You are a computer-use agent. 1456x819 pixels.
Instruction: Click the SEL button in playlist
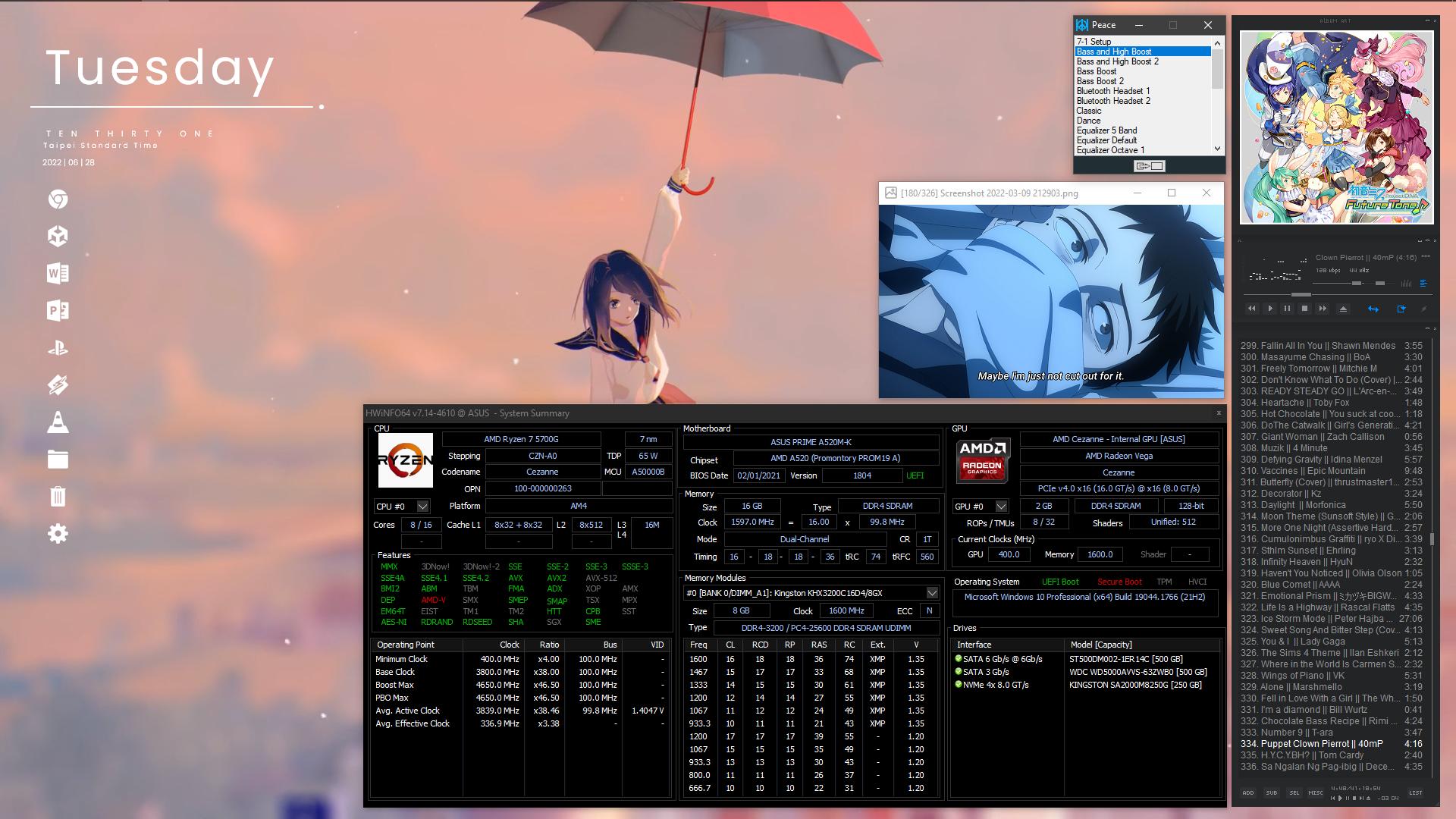coord(1294,792)
